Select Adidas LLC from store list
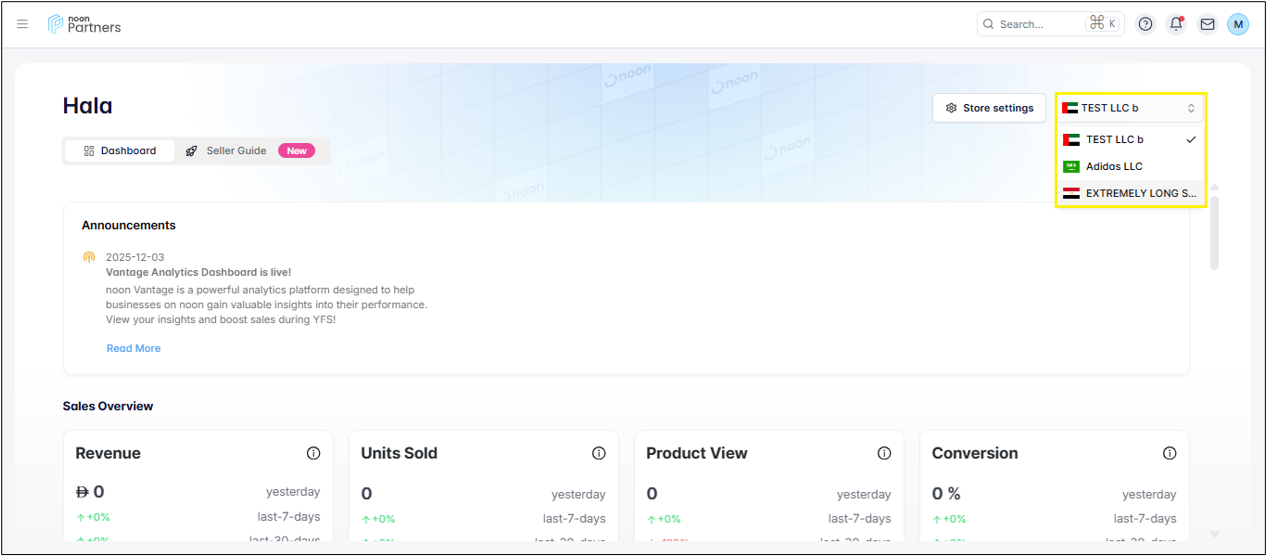Image resolution: width=1268 pixels, height=557 pixels. click(1114, 166)
